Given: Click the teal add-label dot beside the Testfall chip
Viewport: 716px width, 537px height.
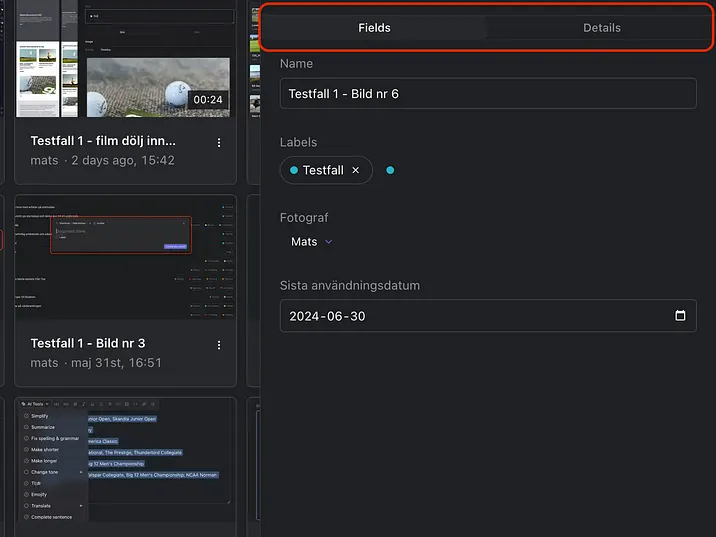Looking at the screenshot, I should tap(390, 171).
